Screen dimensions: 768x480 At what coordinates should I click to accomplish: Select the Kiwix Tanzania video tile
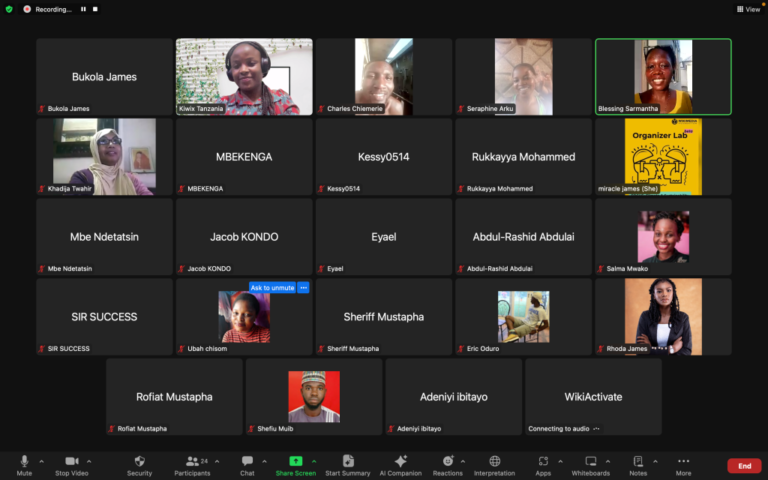coord(244,77)
